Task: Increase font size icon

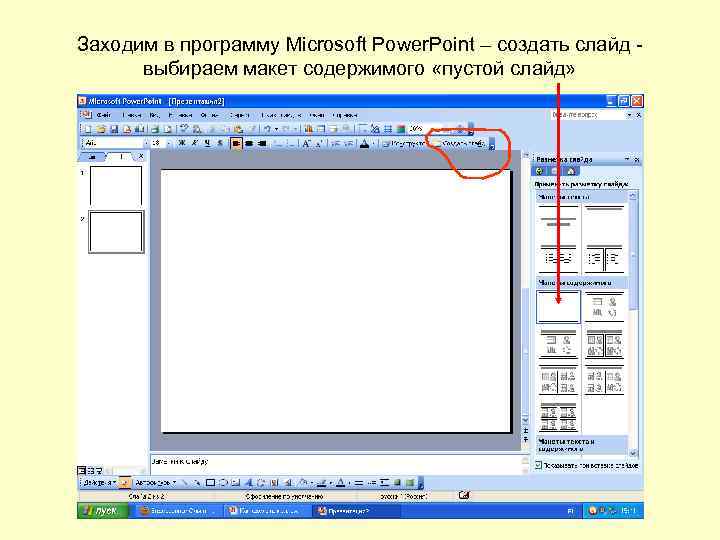Action: click(306, 143)
